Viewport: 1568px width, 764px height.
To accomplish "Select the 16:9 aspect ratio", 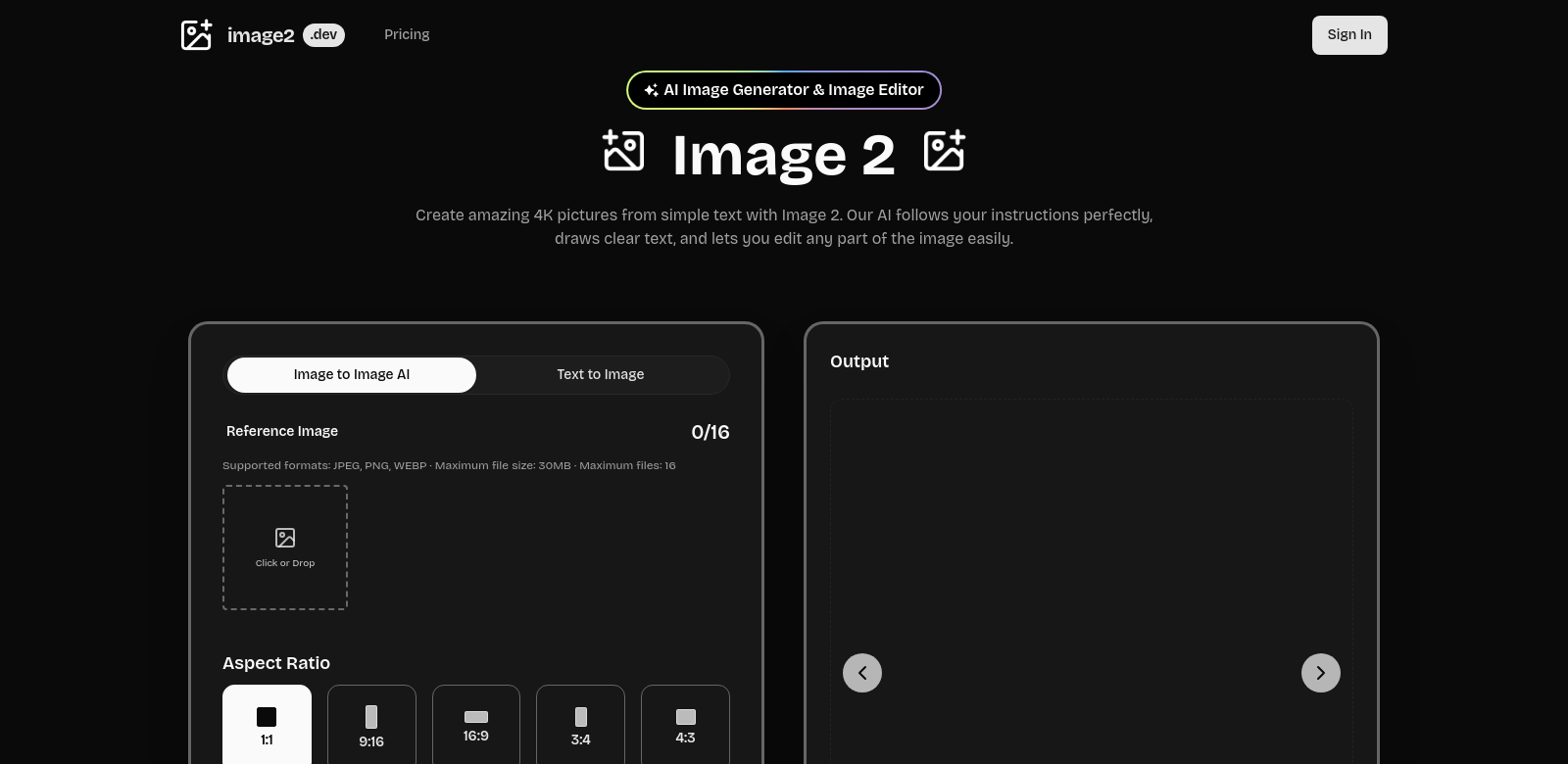I will pyautogui.click(x=476, y=725).
